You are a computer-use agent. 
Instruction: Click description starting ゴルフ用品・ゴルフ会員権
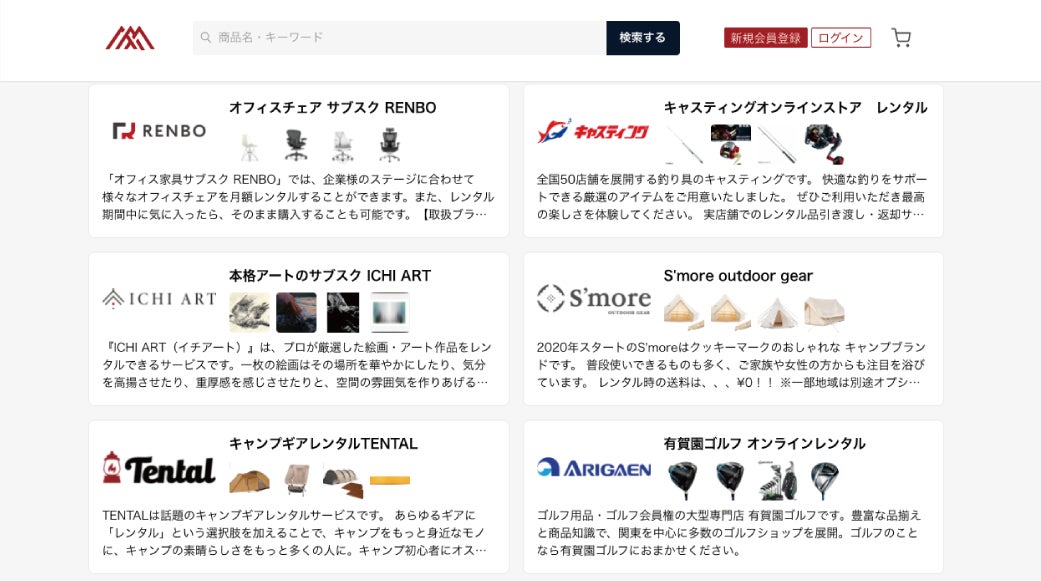729,533
